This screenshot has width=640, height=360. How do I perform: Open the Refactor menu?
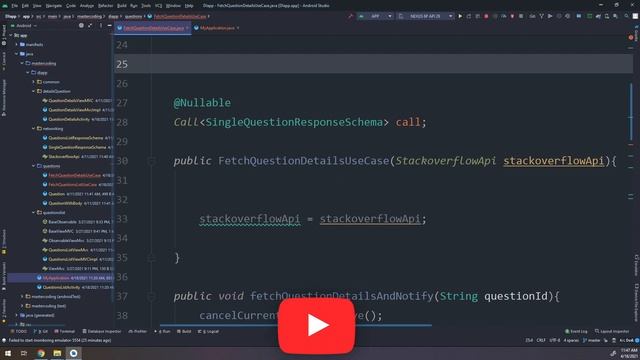tap(105, 6)
